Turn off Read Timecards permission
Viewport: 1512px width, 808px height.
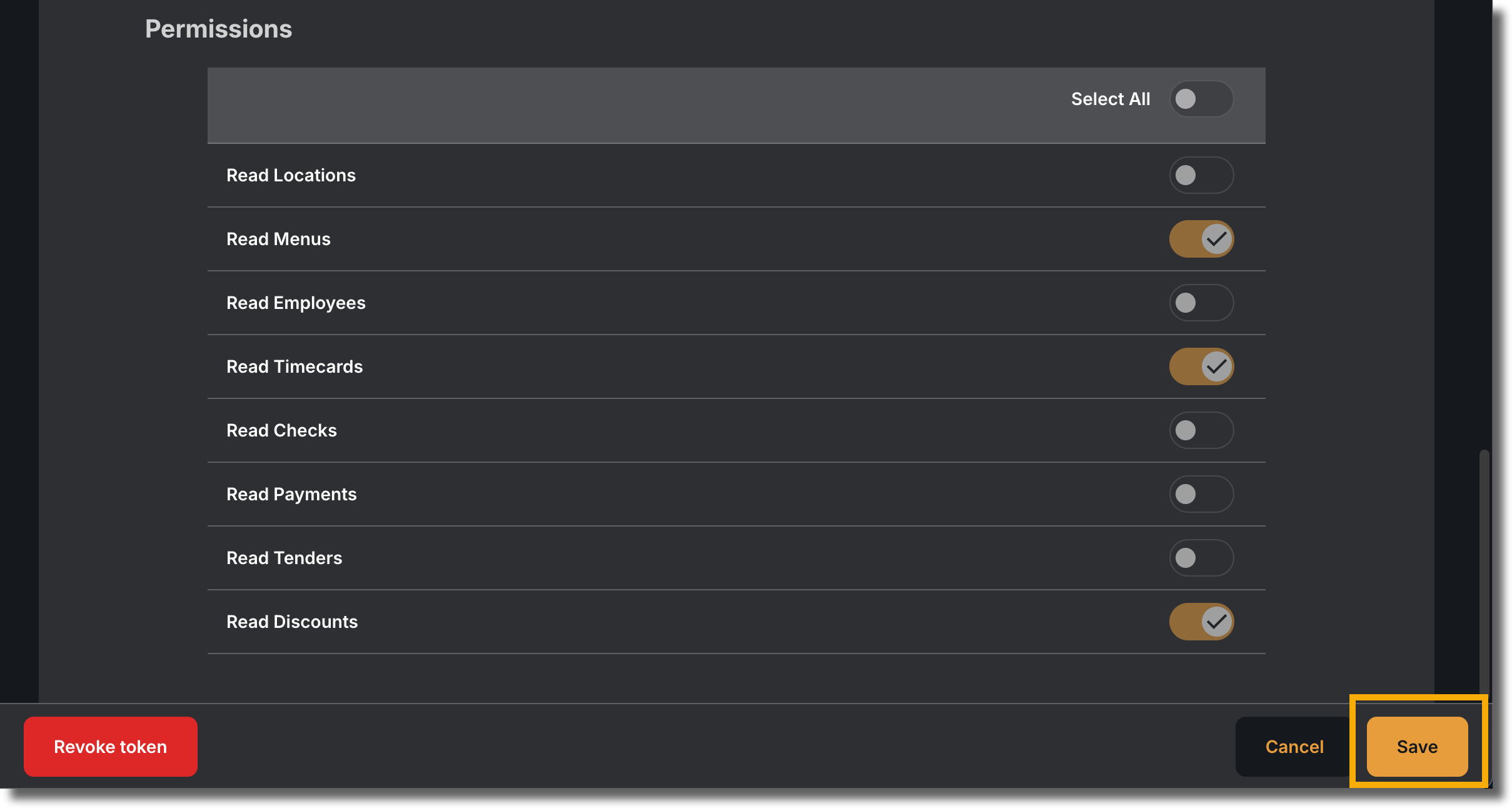(x=1201, y=366)
